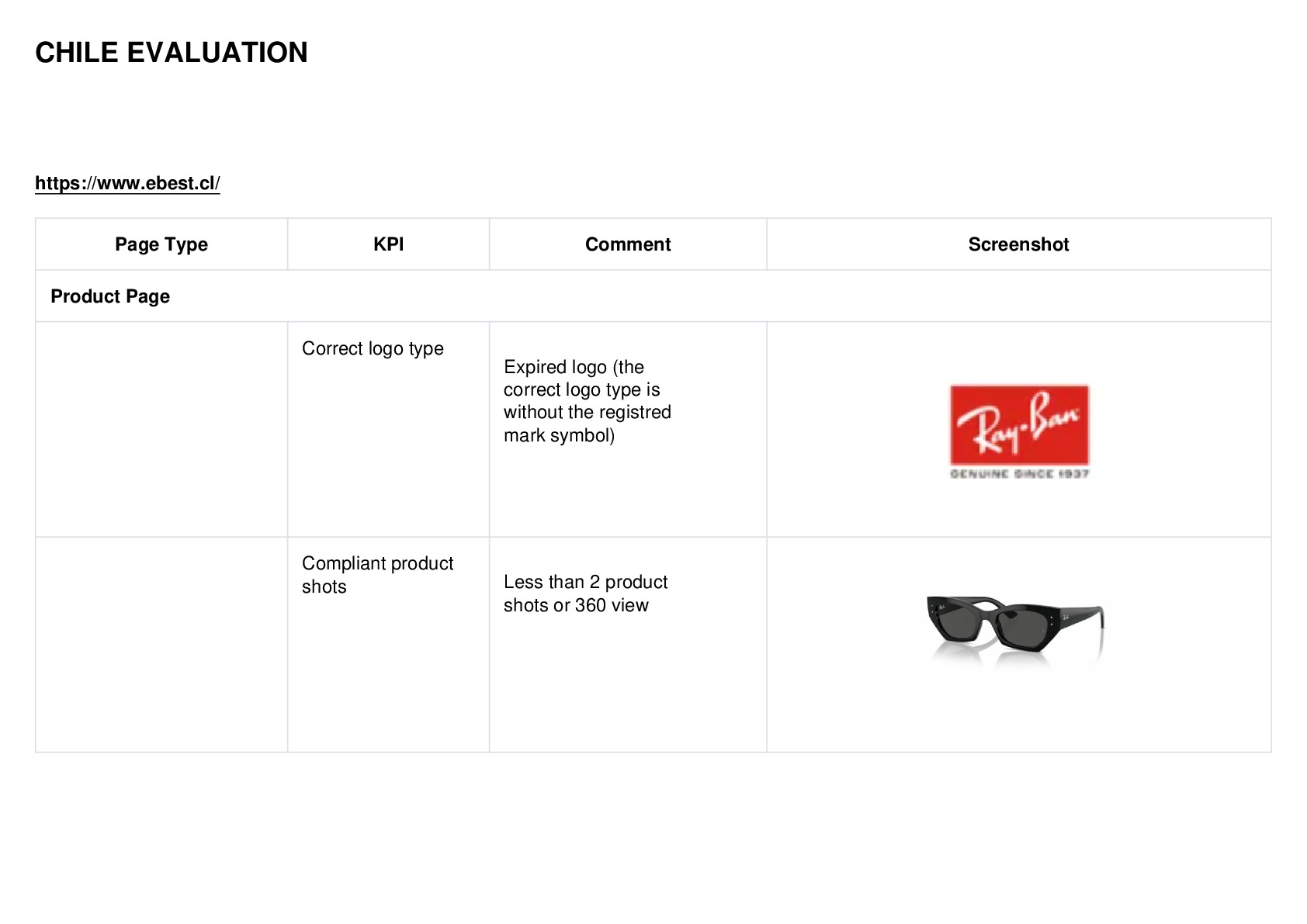Select the Product Page section row
This screenshot has width=1307, height=924.
click(x=653, y=296)
